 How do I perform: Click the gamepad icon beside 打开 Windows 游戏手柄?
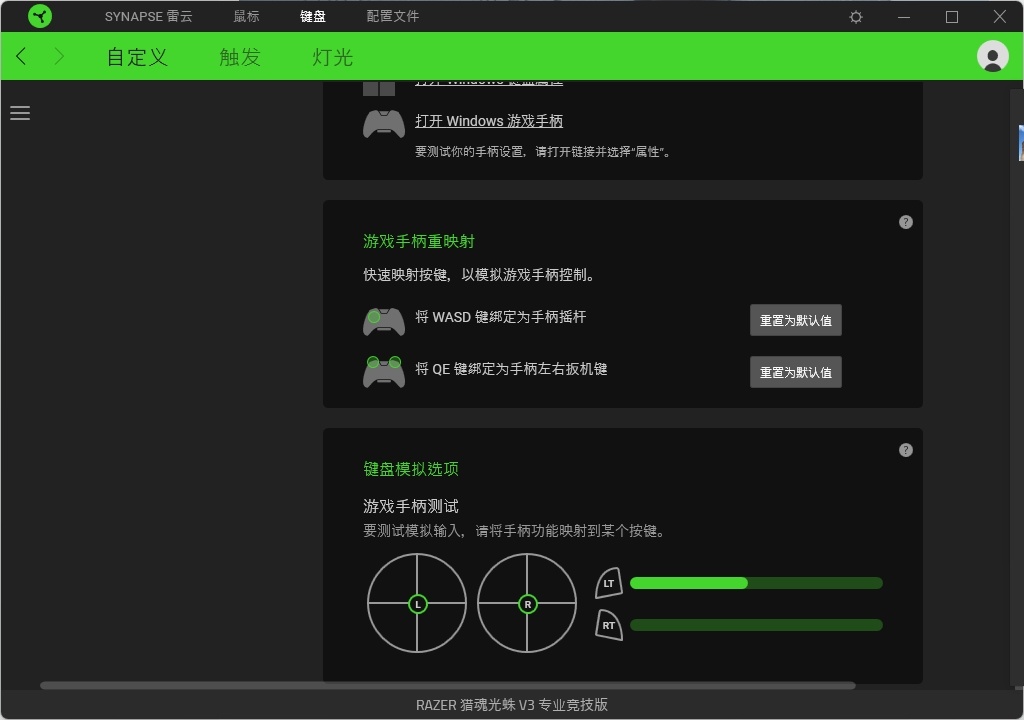pos(384,123)
